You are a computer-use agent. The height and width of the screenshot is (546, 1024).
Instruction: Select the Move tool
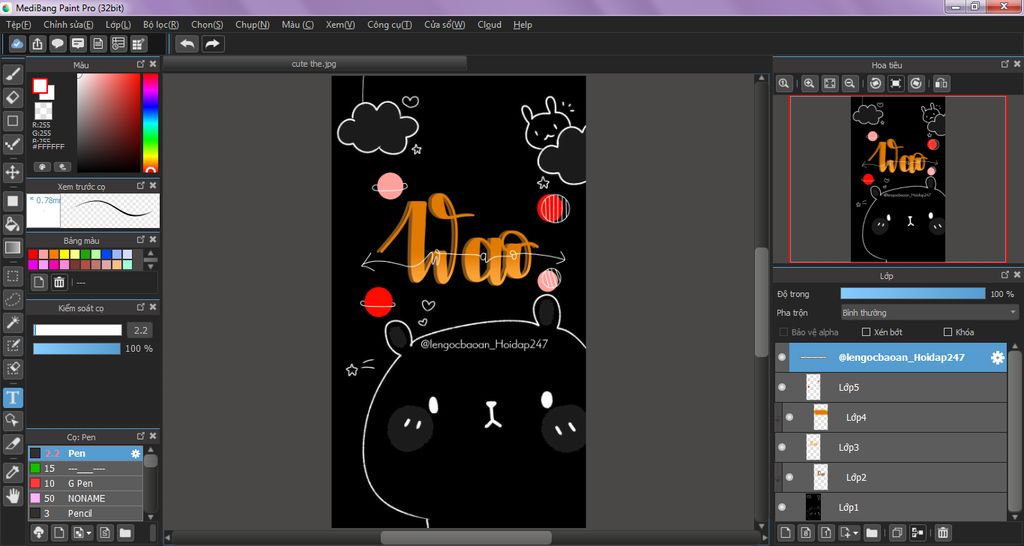(x=12, y=172)
